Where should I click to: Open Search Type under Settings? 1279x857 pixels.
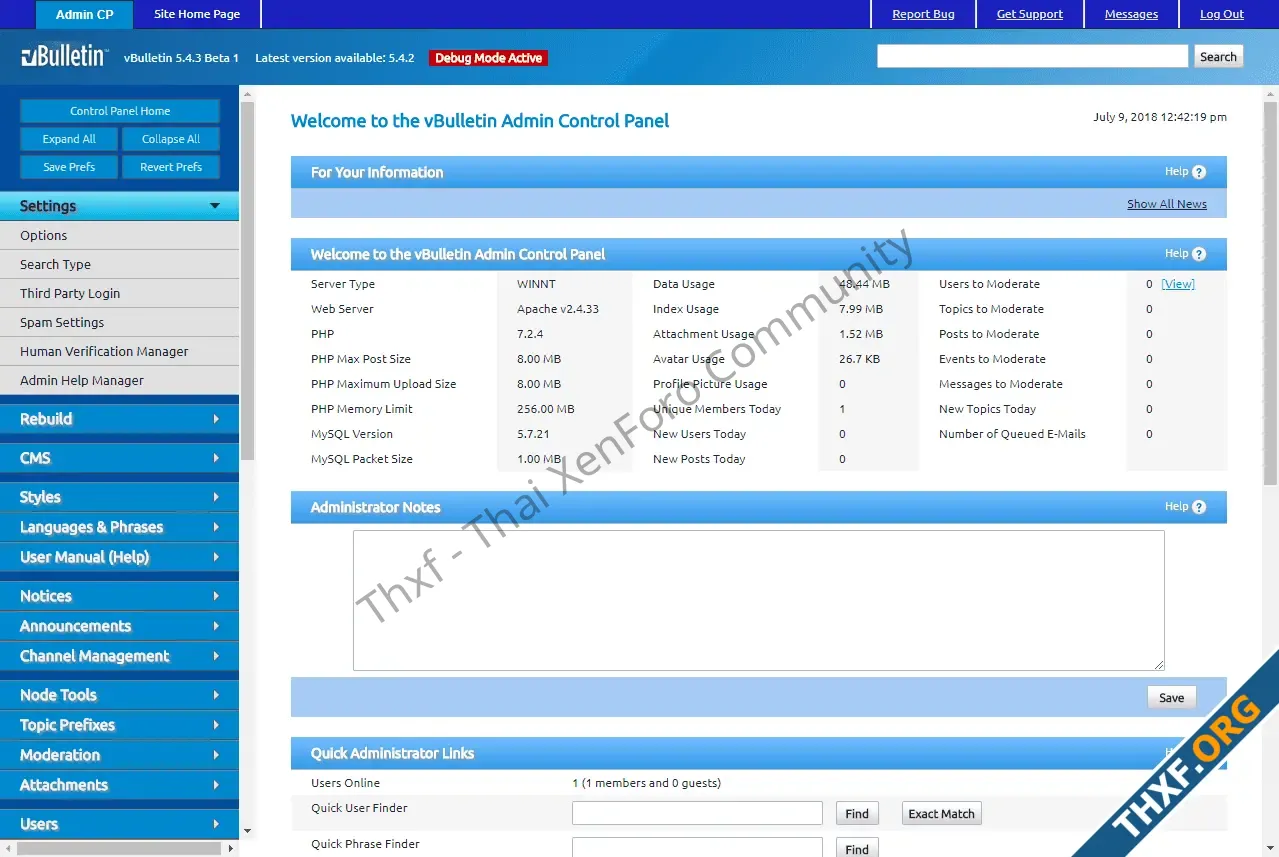pos(119,265)
